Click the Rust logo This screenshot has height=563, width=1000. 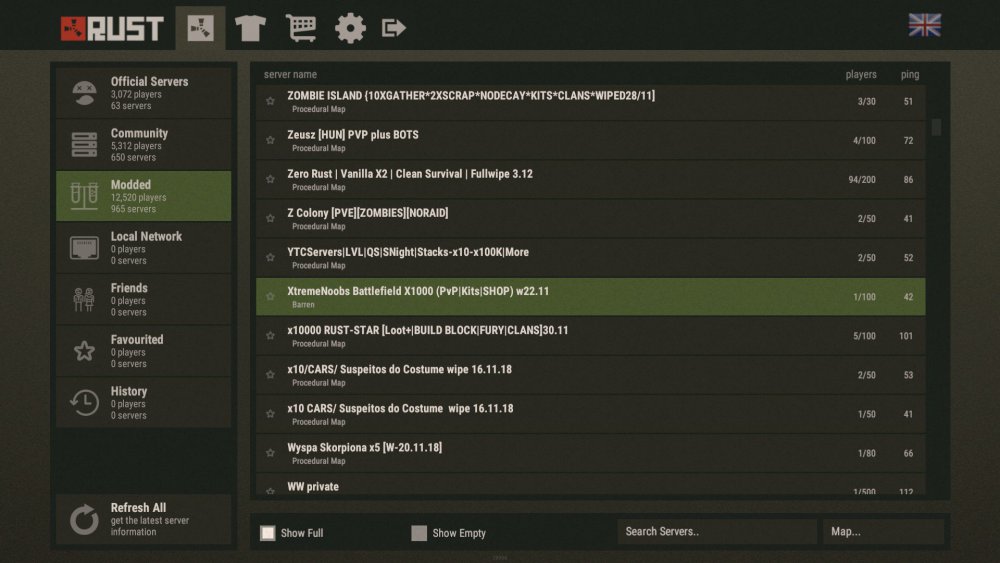[111, 28]
